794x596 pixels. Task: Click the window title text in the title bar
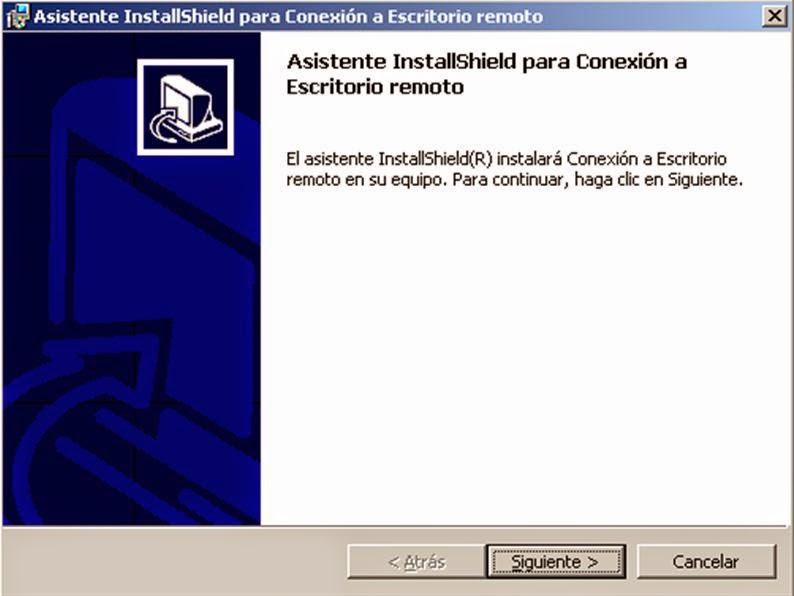(288, 17)
